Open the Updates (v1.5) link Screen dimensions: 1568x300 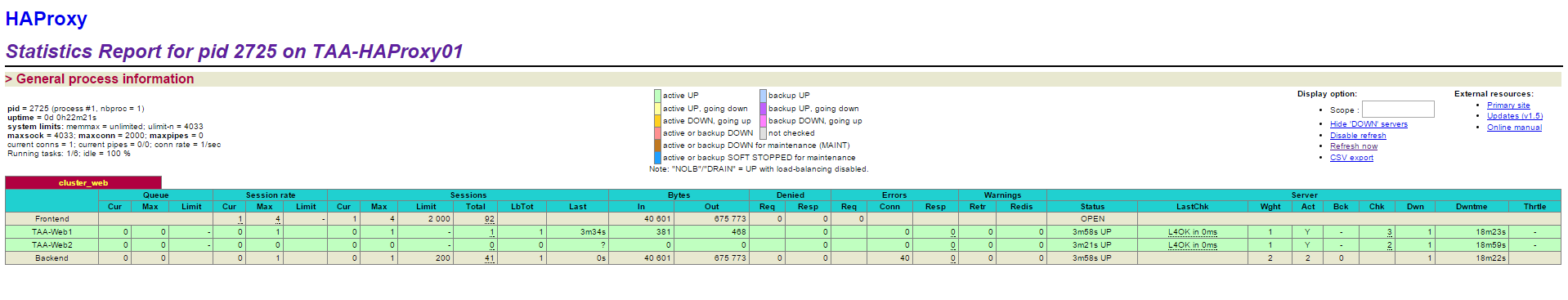click(1515, 116)
